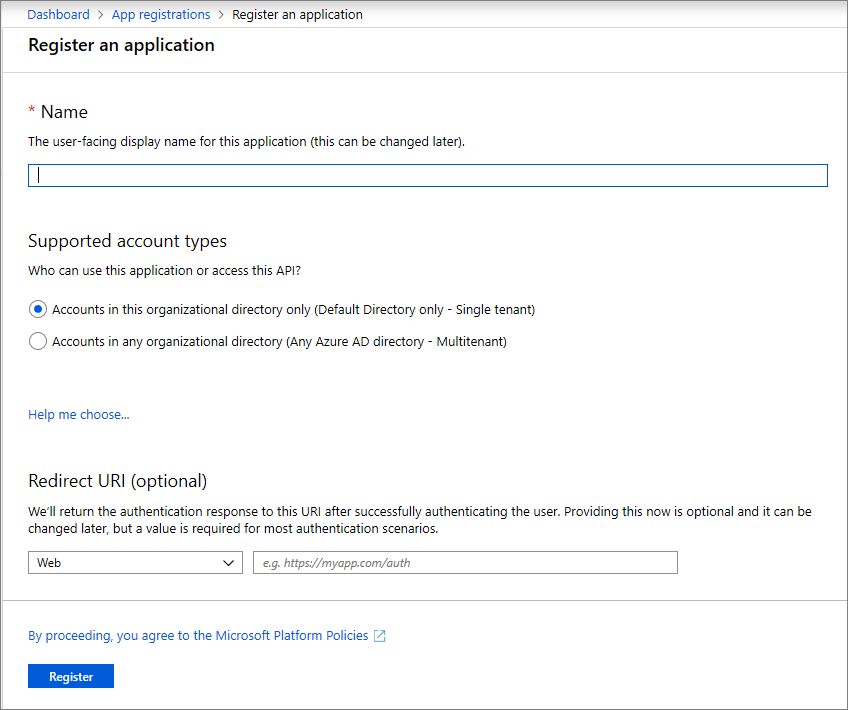Focus the application Name text field

pyautogui.click(x=428, y=175)
